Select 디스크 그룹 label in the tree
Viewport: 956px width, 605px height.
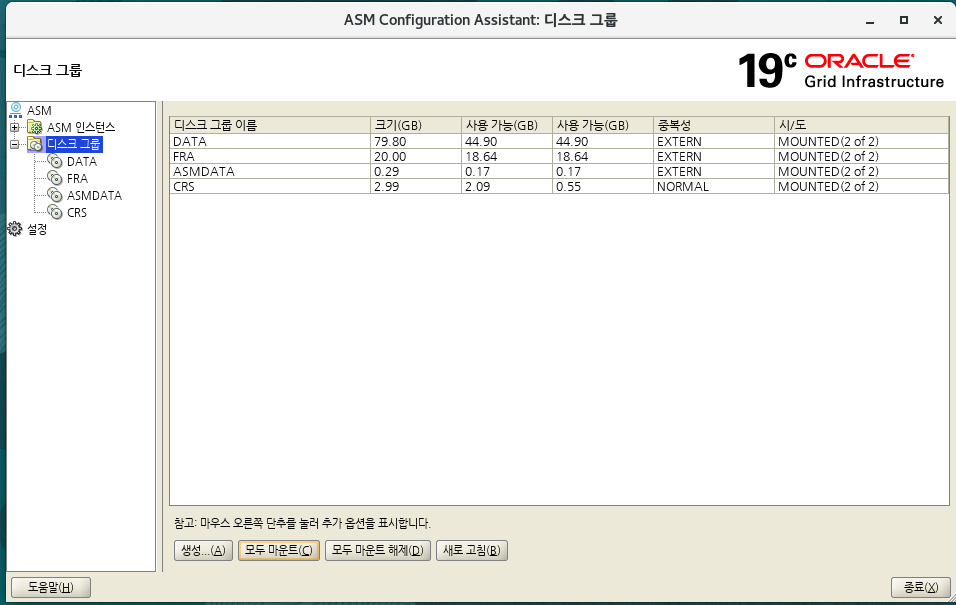coord(74,145)
